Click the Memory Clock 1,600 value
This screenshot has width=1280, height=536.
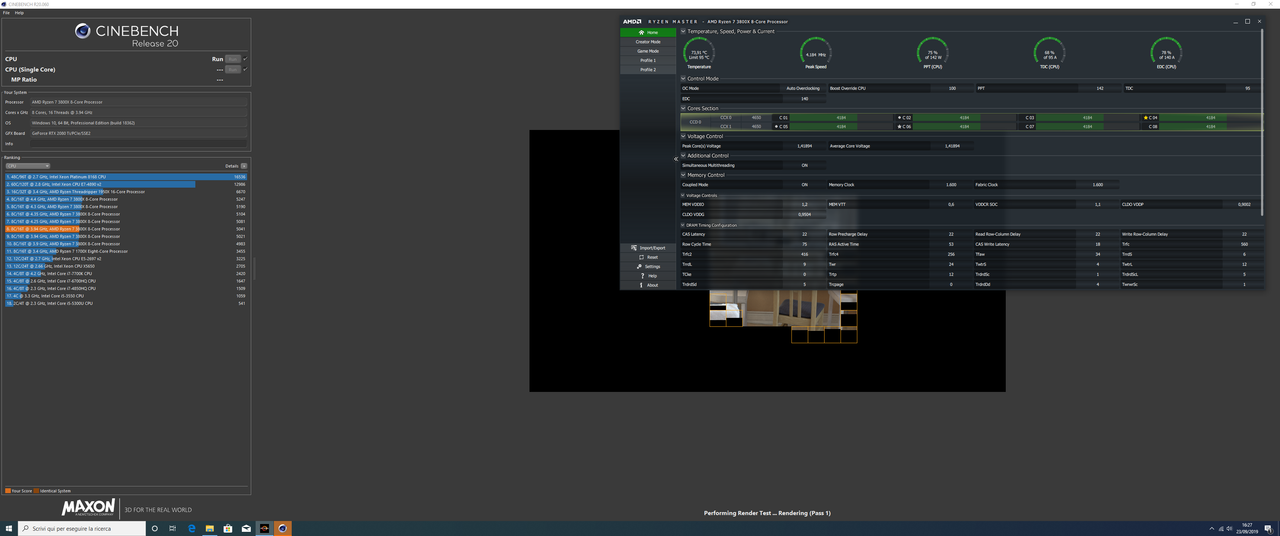coord(950,184)
